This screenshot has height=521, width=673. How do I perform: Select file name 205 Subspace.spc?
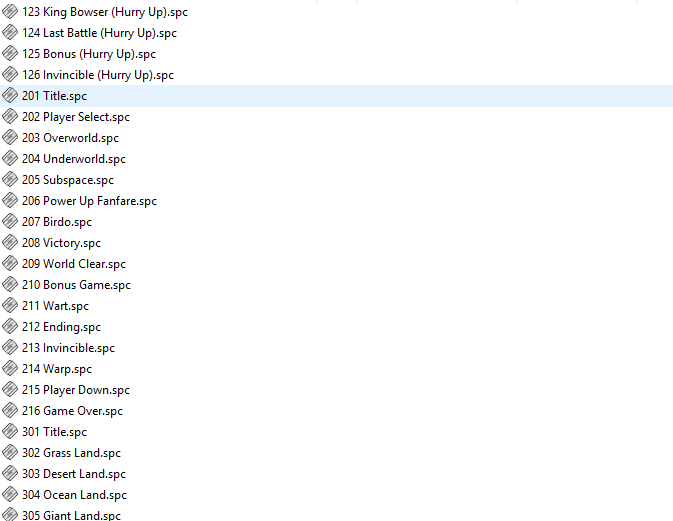(68, 180)
